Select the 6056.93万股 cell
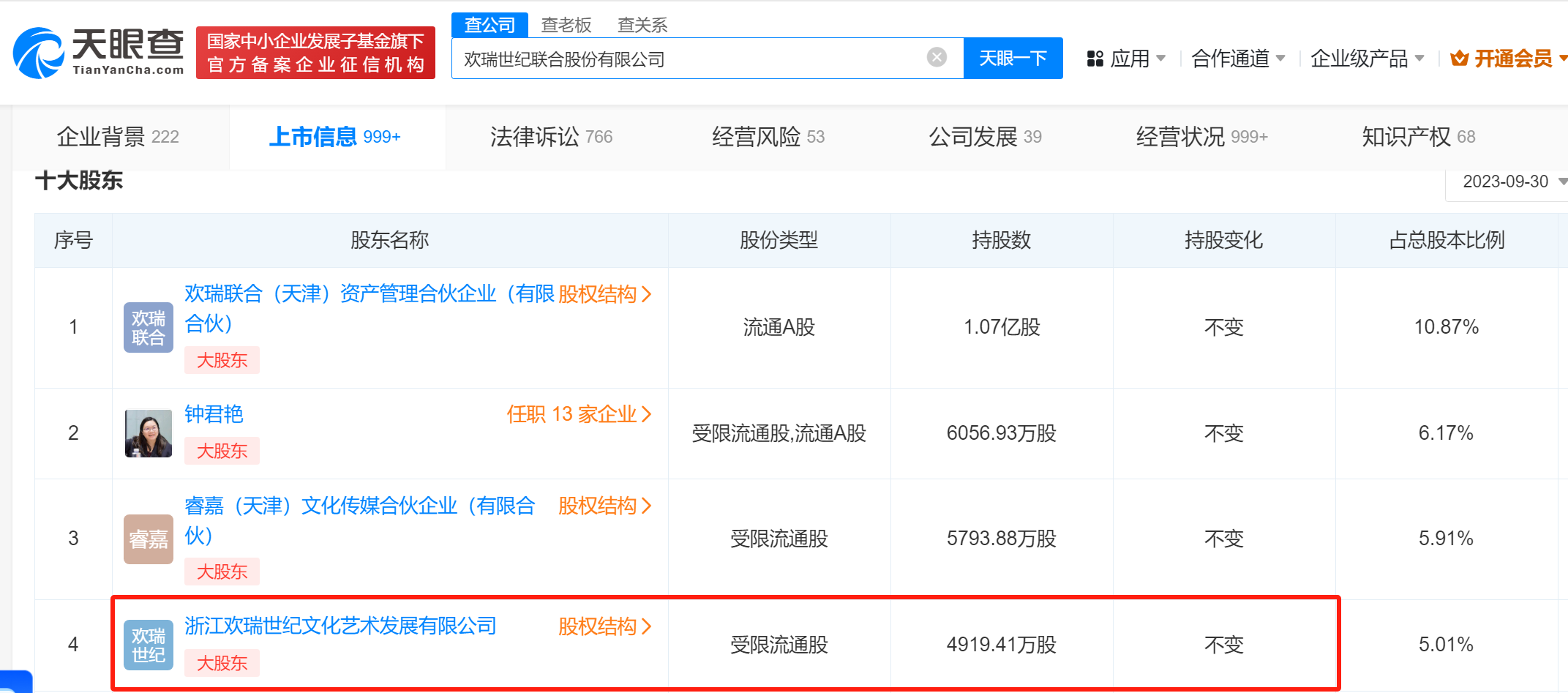1568x693 pixels. pos(1002,433)
